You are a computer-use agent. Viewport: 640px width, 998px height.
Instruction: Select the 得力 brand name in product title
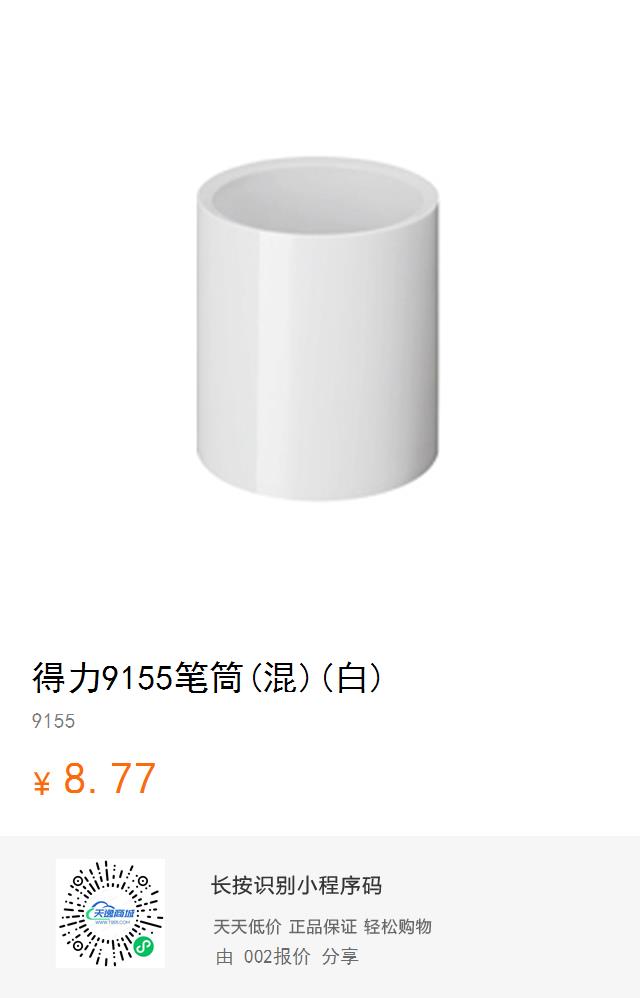point(67,678)
